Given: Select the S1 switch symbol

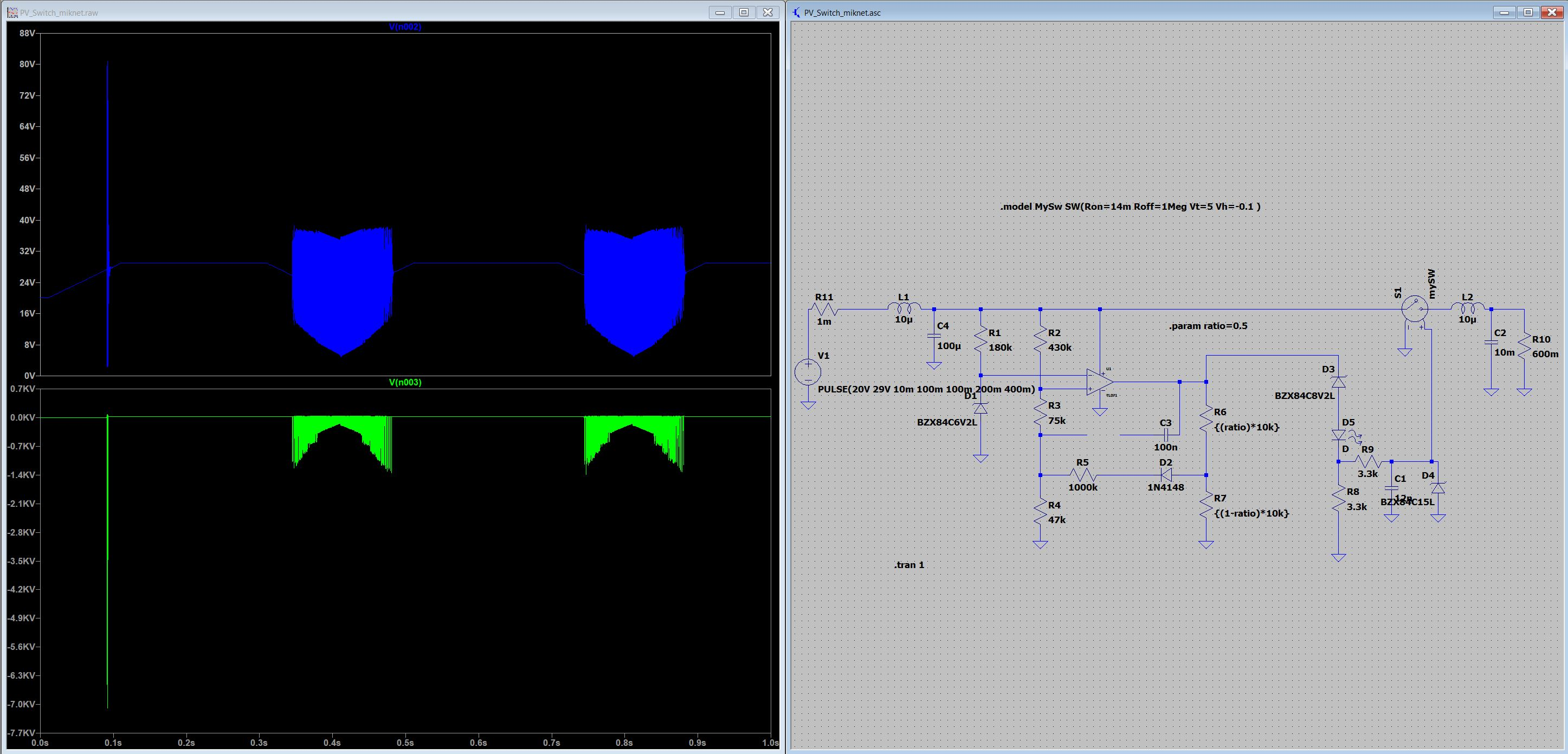Looking at the screenshot, I should [1414, 309].
